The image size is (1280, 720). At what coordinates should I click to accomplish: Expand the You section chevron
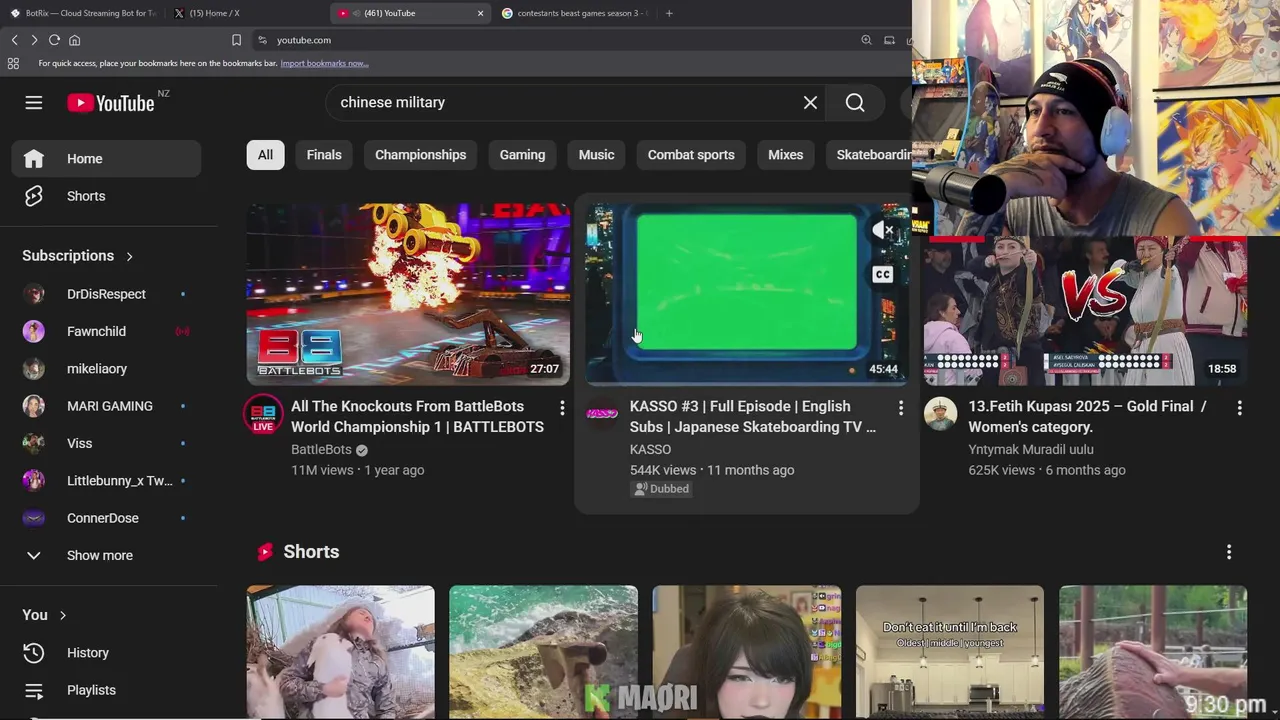[62, 615]
